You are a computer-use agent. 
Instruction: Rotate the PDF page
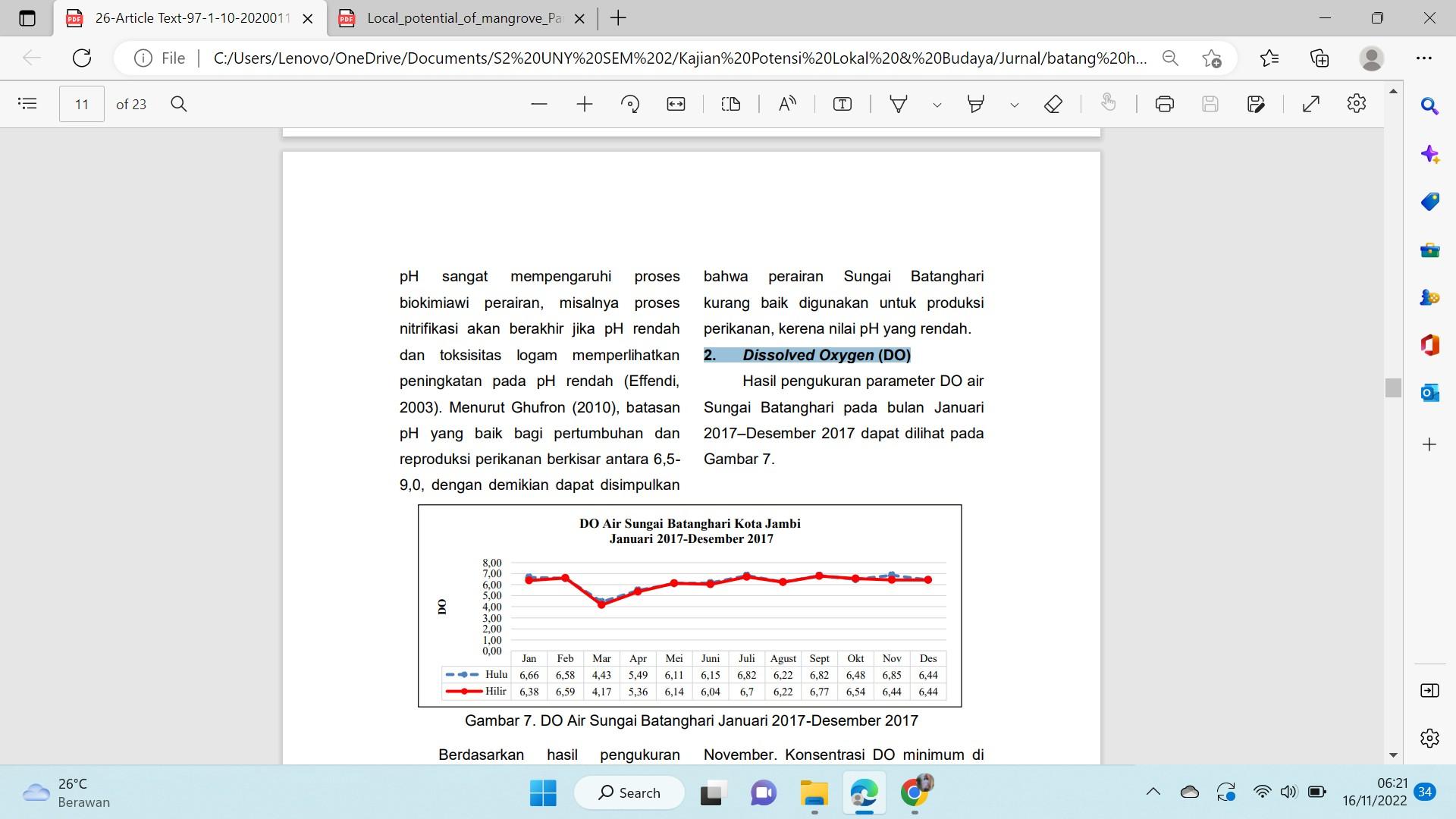tap(630, 104)
